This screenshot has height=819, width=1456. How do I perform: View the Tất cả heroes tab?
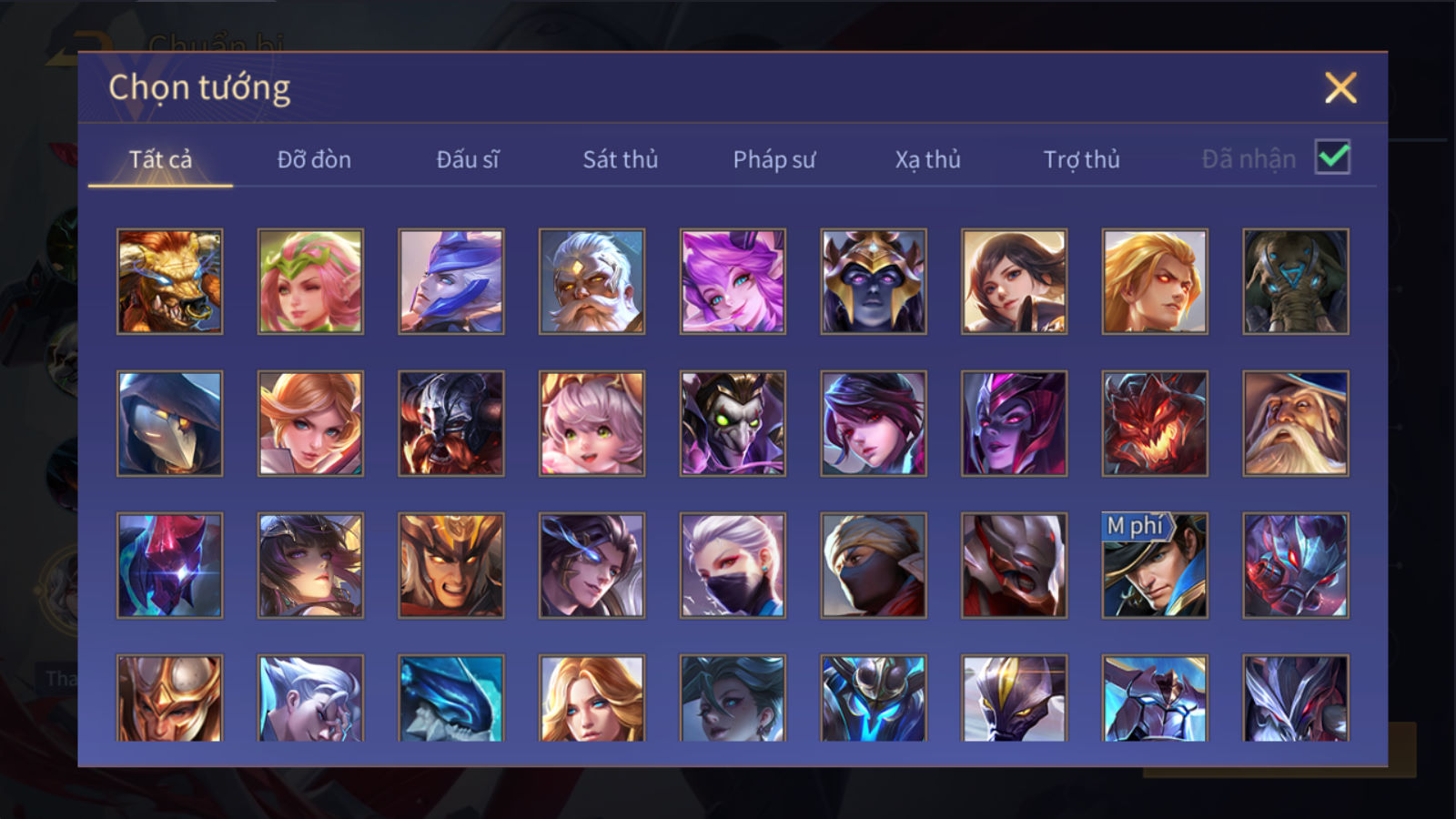click(x=160, y=159)
